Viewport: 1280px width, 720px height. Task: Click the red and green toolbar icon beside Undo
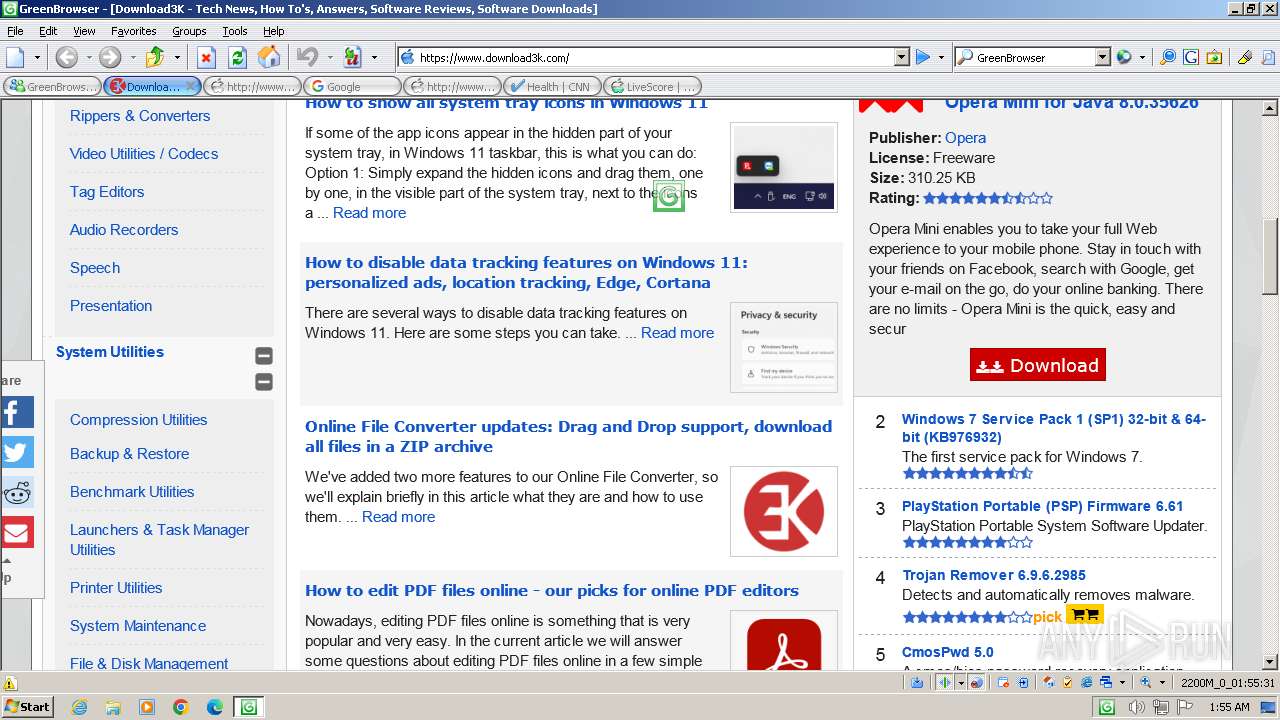(352, 57)
